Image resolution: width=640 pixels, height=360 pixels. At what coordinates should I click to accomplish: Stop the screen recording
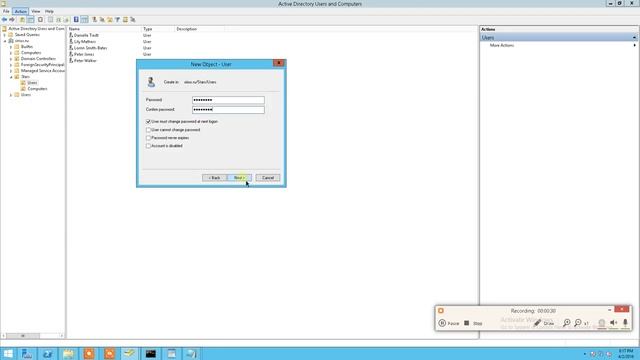[x=473, y=323]
